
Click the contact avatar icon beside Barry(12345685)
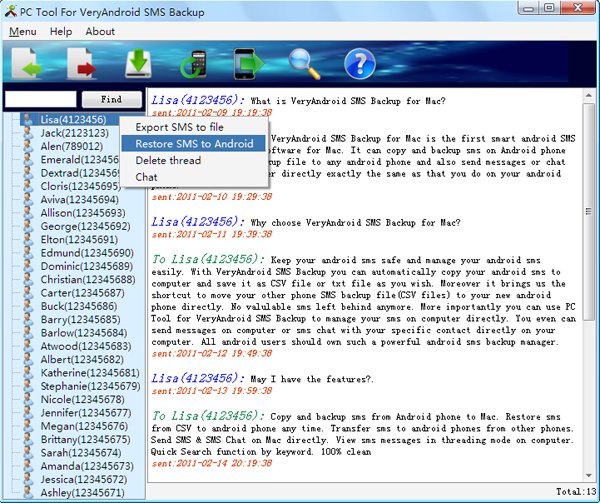[28, 319]
